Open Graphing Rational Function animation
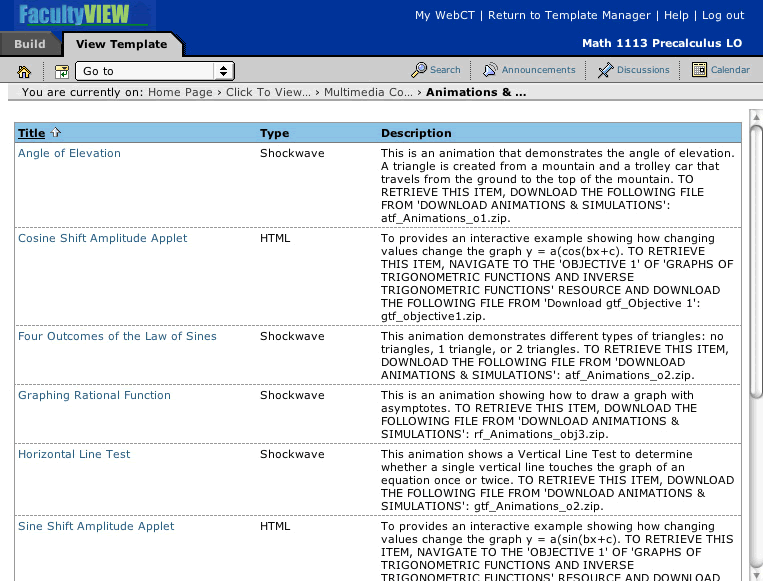The image size is (763, 581). tap(94, 395)
